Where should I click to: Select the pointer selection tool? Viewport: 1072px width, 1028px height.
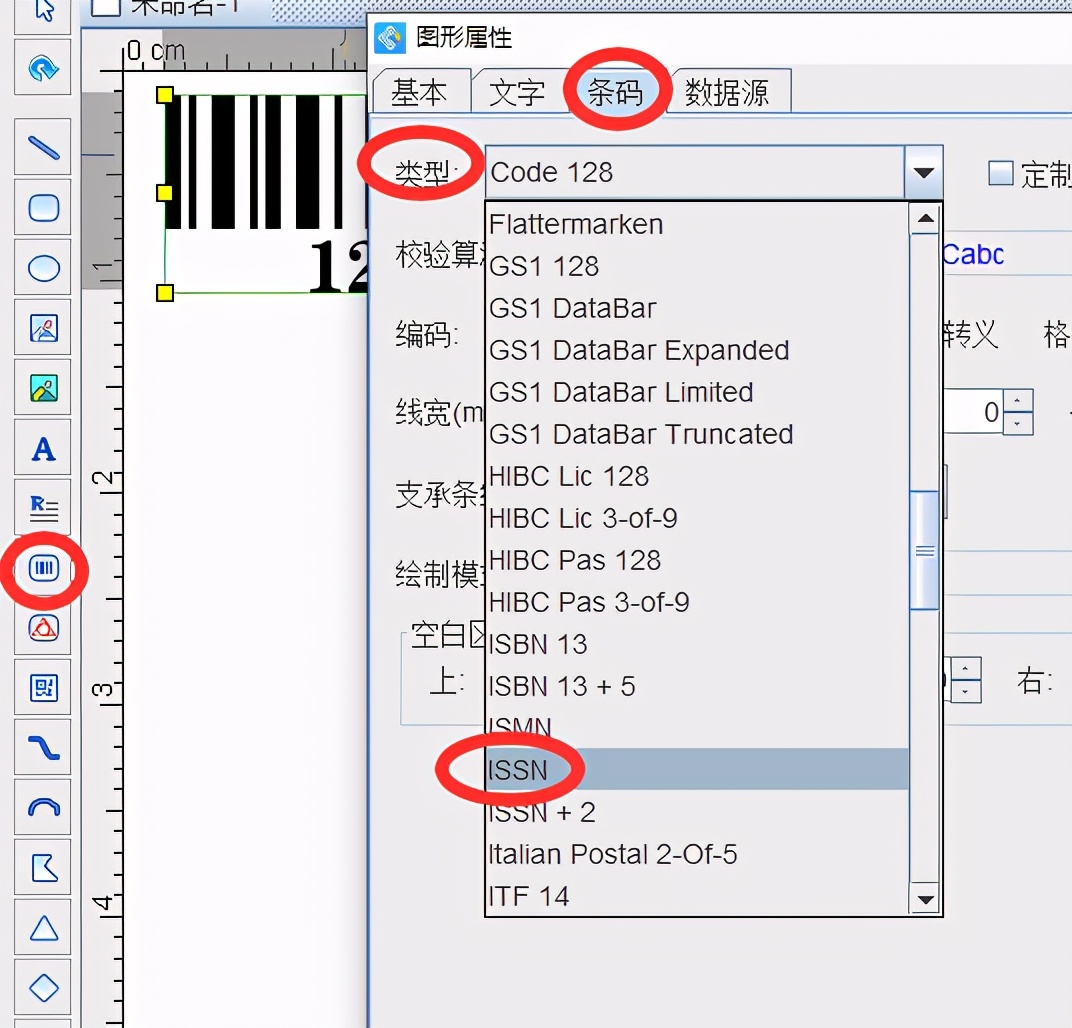[43, 12]
